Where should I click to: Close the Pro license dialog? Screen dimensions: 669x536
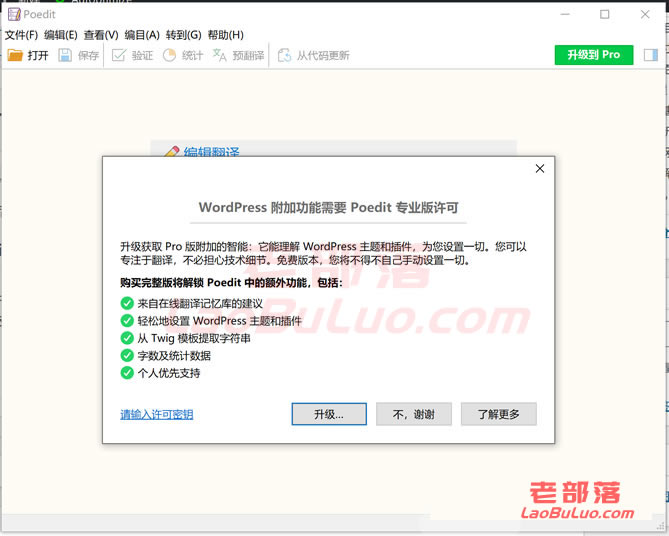[540, 169]
